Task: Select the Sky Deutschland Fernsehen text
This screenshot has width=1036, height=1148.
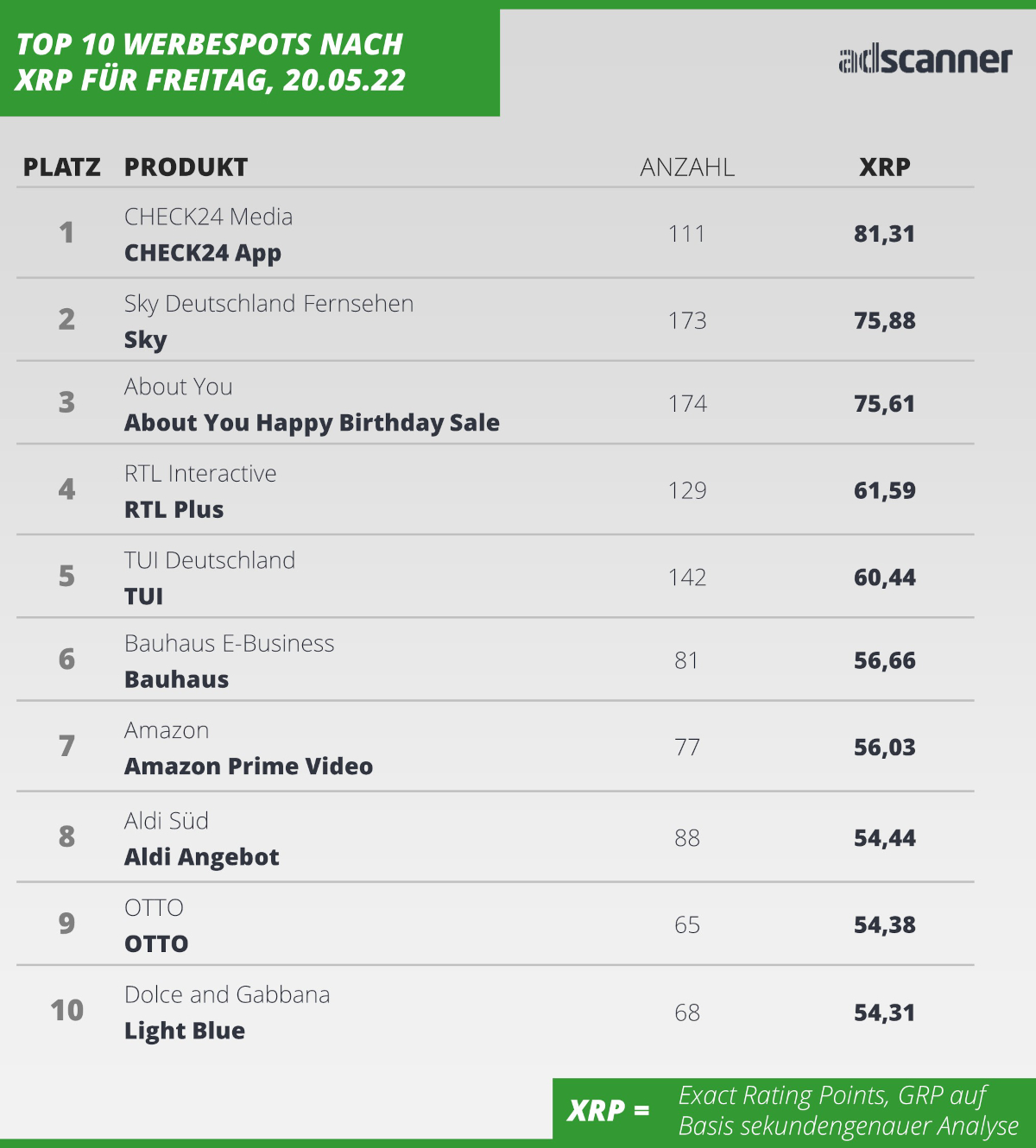Action: (268, 304)
